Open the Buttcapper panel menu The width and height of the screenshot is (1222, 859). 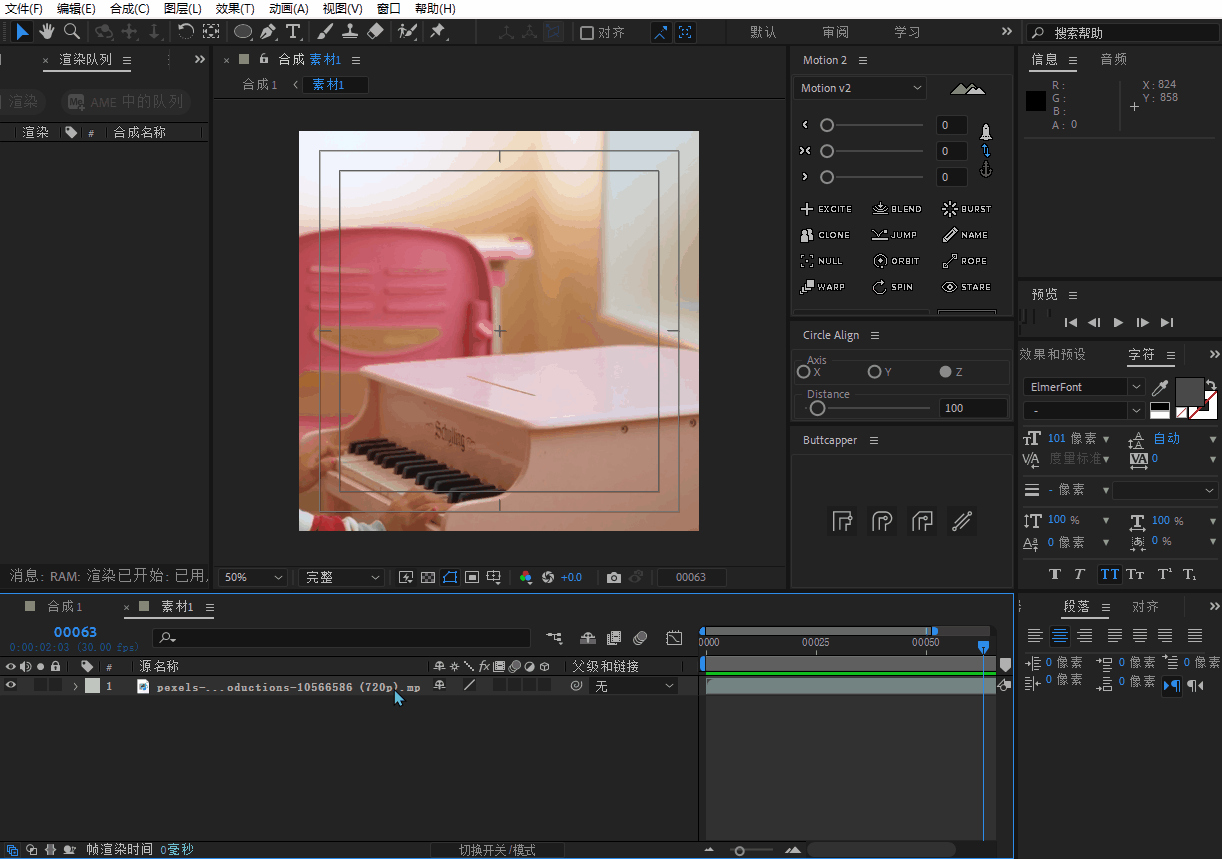click(873, 440)
